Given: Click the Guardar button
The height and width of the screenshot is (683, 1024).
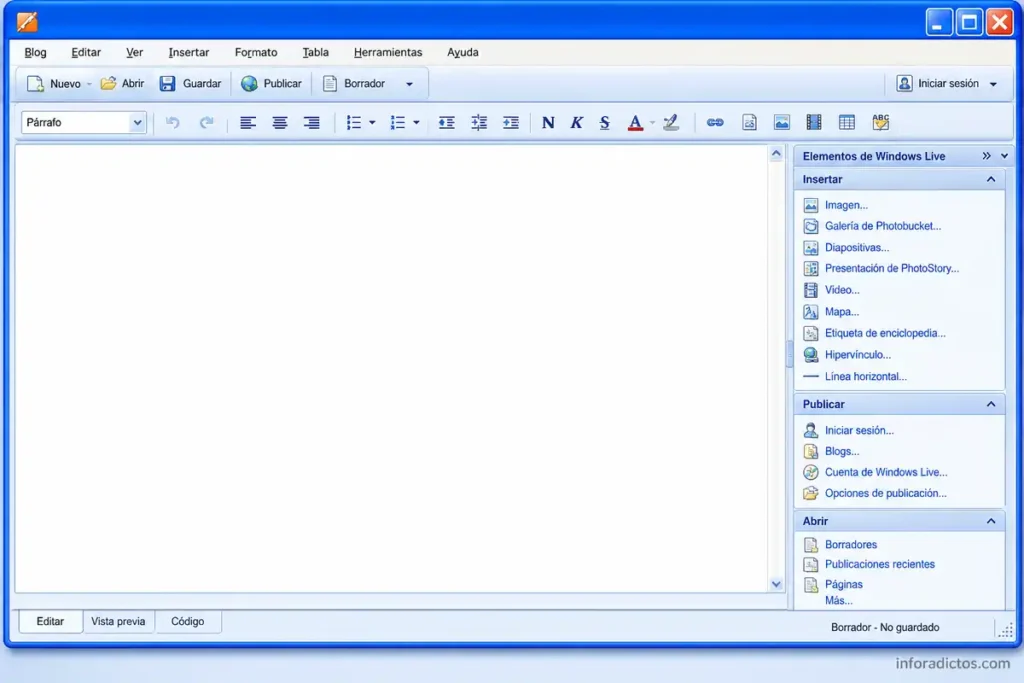Looking at the screenshot, I should pyautogui.click(x=191, y=84).
